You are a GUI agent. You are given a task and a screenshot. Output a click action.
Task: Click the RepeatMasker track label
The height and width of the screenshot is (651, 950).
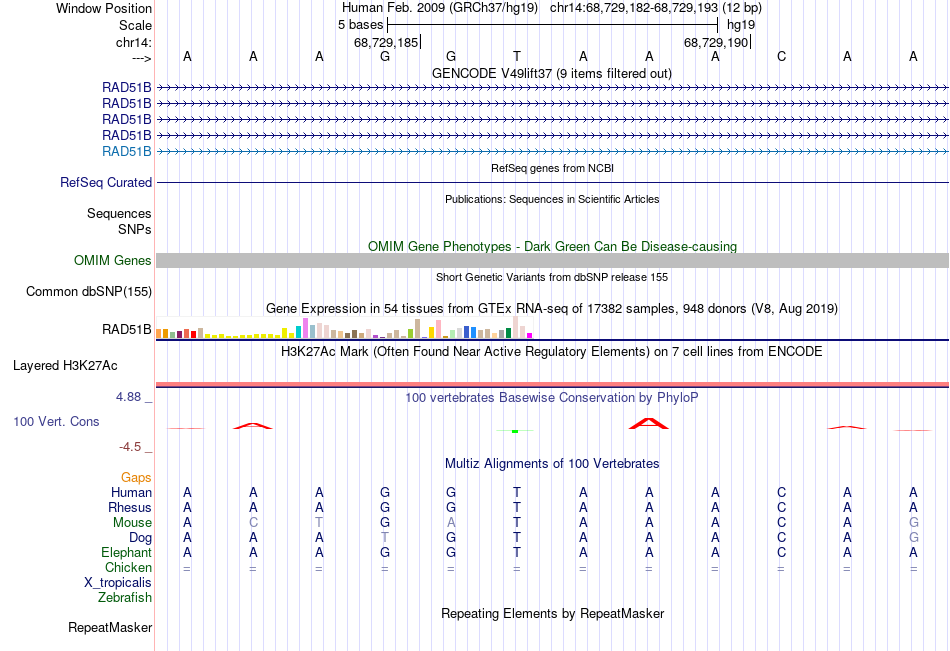110,627
